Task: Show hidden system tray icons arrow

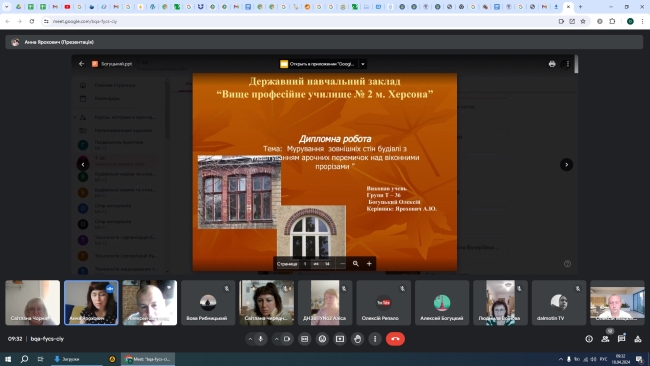Action: click(x=561, y=359)
